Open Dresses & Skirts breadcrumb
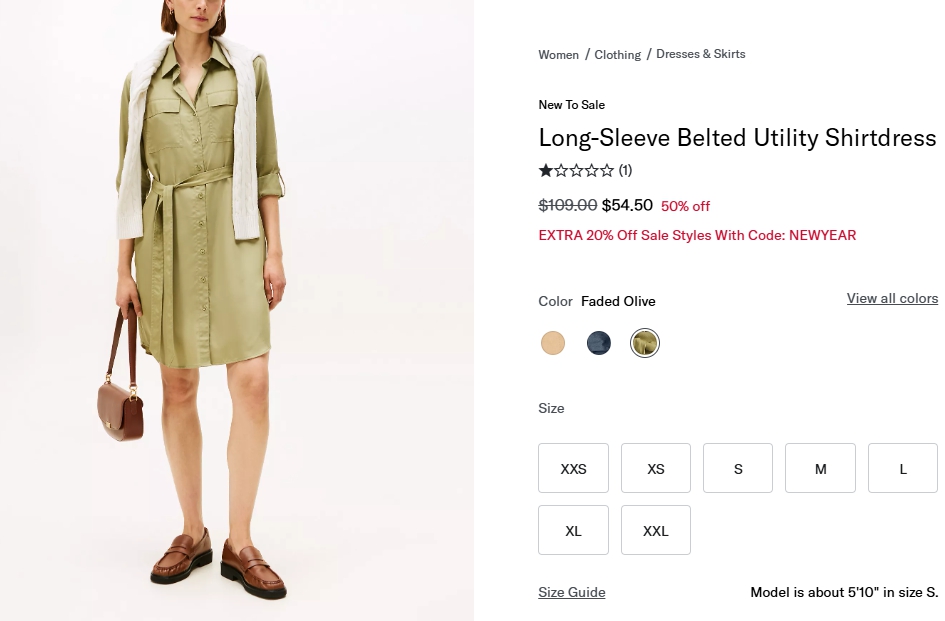This screenshot has height=621, width=945. pyautogui.click(x=701, y=54)
